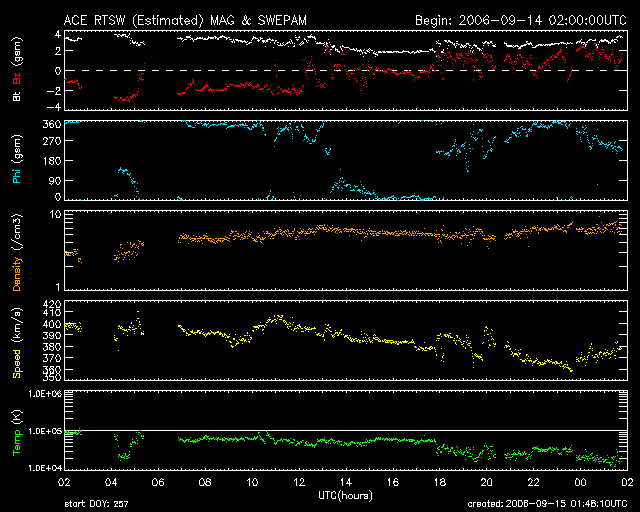Click the 4 tick label on Bt Bz axis
The image size is (640, 512).
tap(58, 34)
